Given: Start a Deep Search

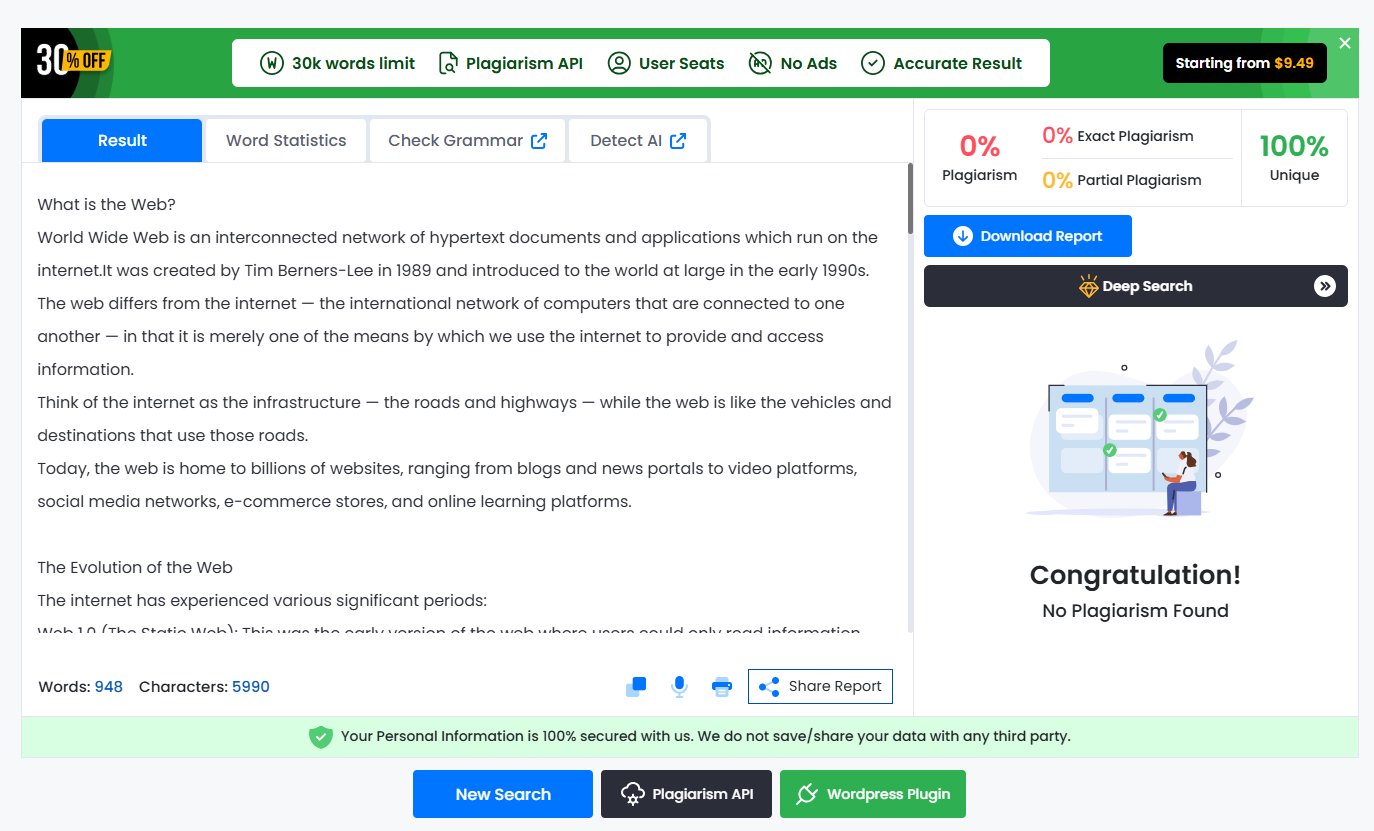Looking at the screenshot, I should click(1136, 286).
